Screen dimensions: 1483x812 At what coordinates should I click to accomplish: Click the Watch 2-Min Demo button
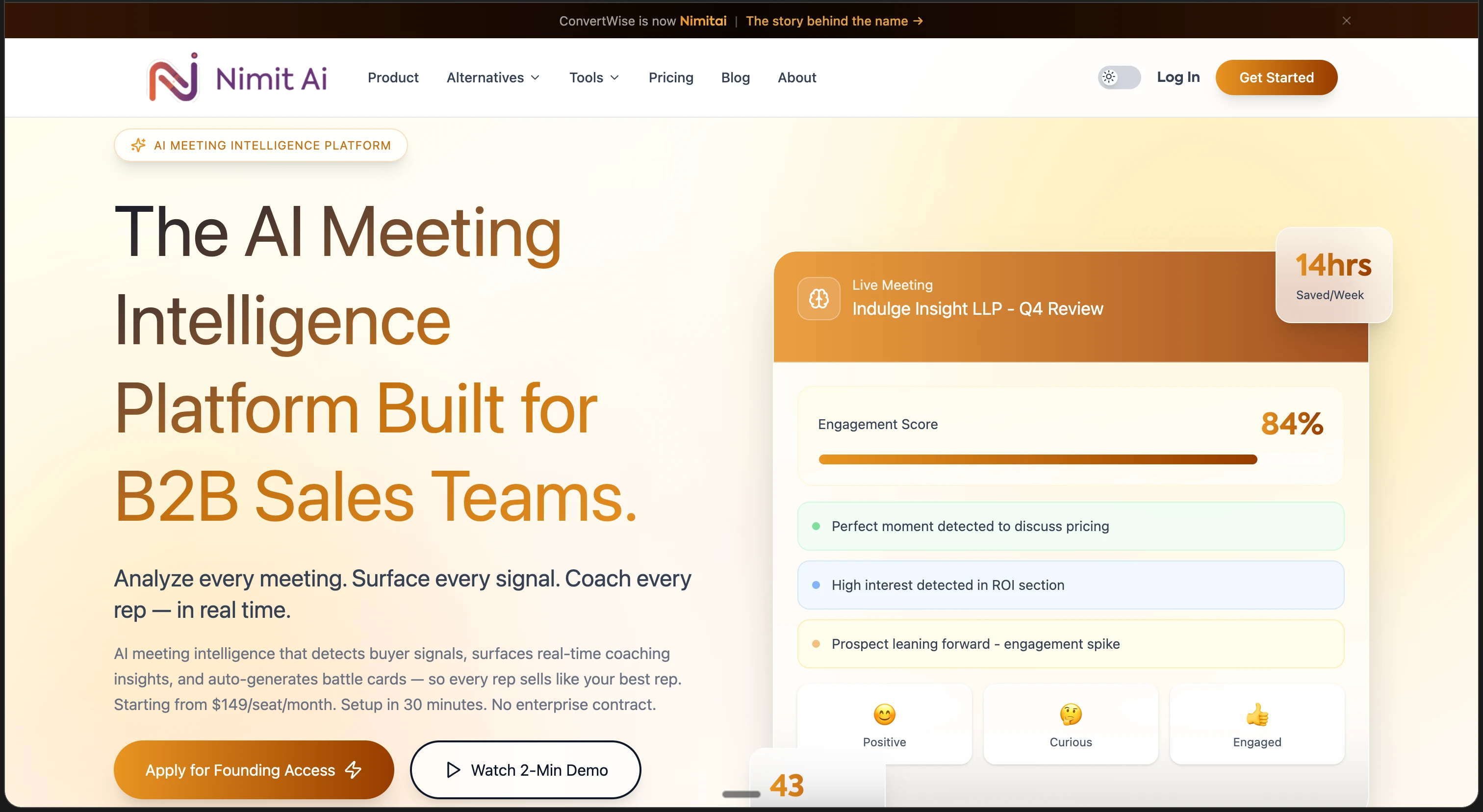tap(525, 769)
